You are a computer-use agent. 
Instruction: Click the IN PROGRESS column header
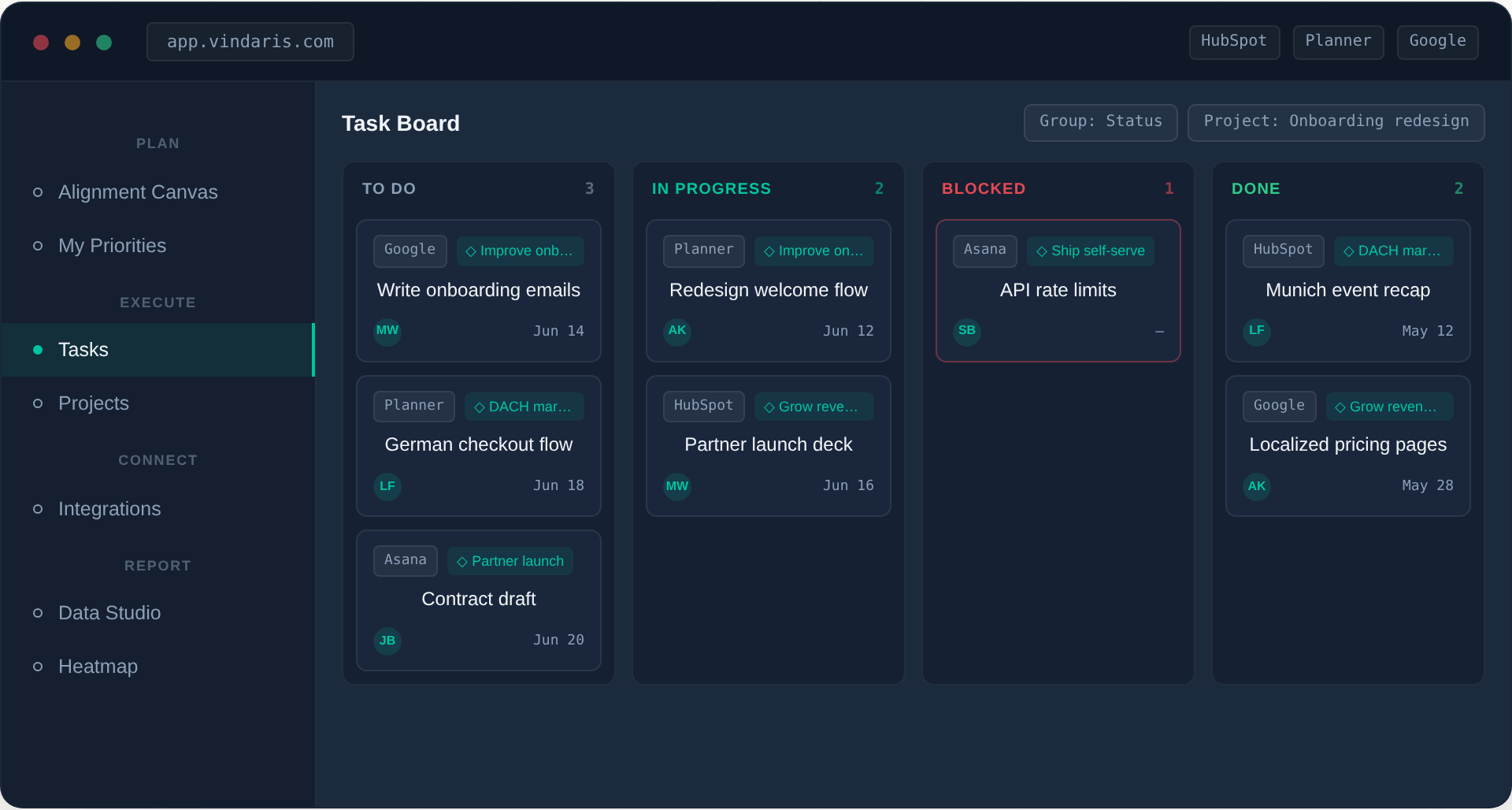pos(711,189)
